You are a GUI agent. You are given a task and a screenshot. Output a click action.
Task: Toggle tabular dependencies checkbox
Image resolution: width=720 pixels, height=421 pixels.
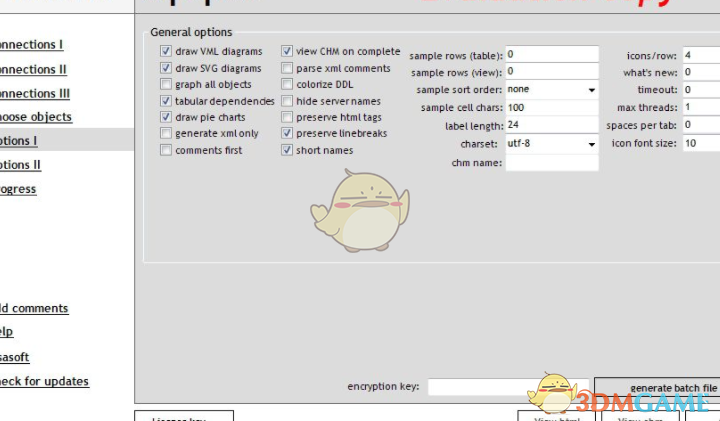click(x=166, y=101)
